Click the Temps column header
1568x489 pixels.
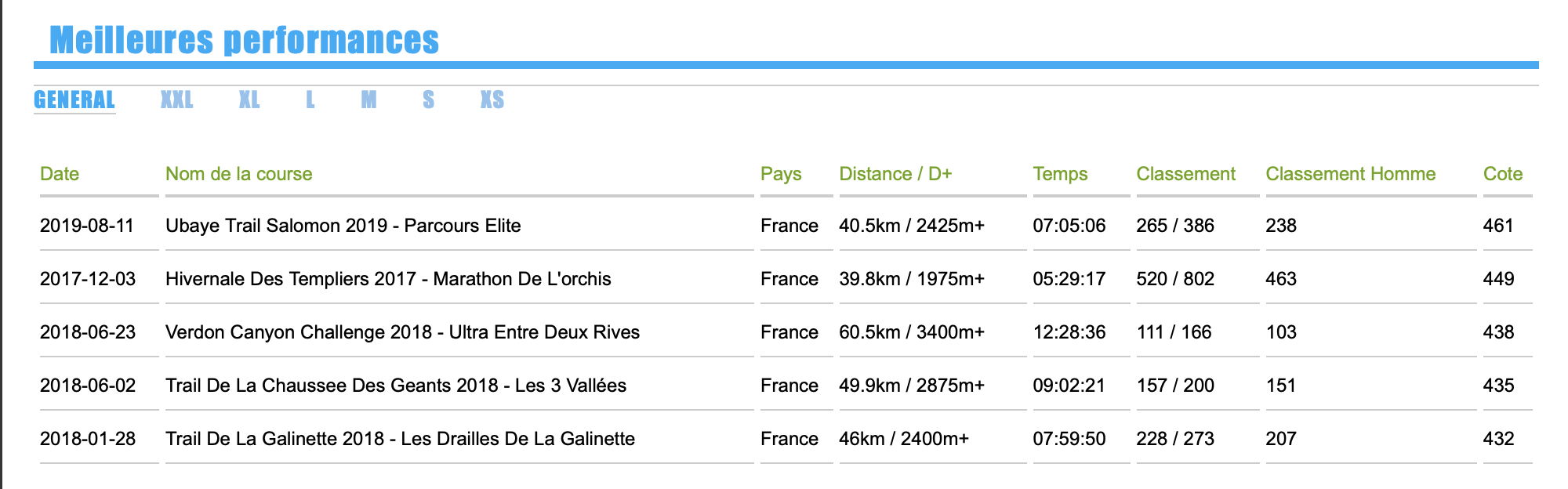(x=1060, y=174)
